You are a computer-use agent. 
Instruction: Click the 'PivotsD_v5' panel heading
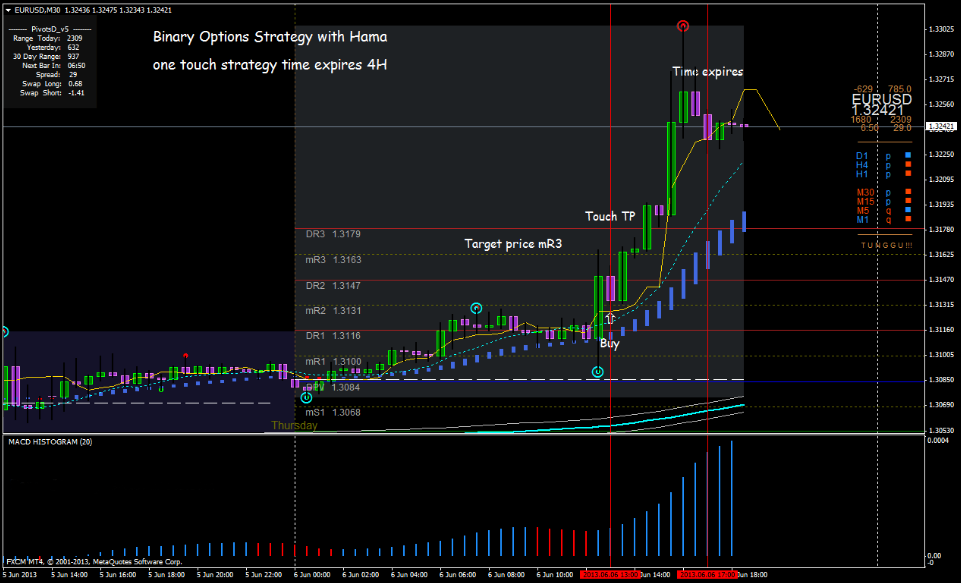point(50,29)
